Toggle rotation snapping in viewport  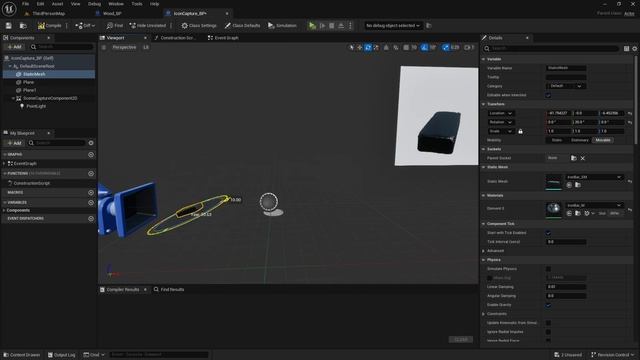425,48
